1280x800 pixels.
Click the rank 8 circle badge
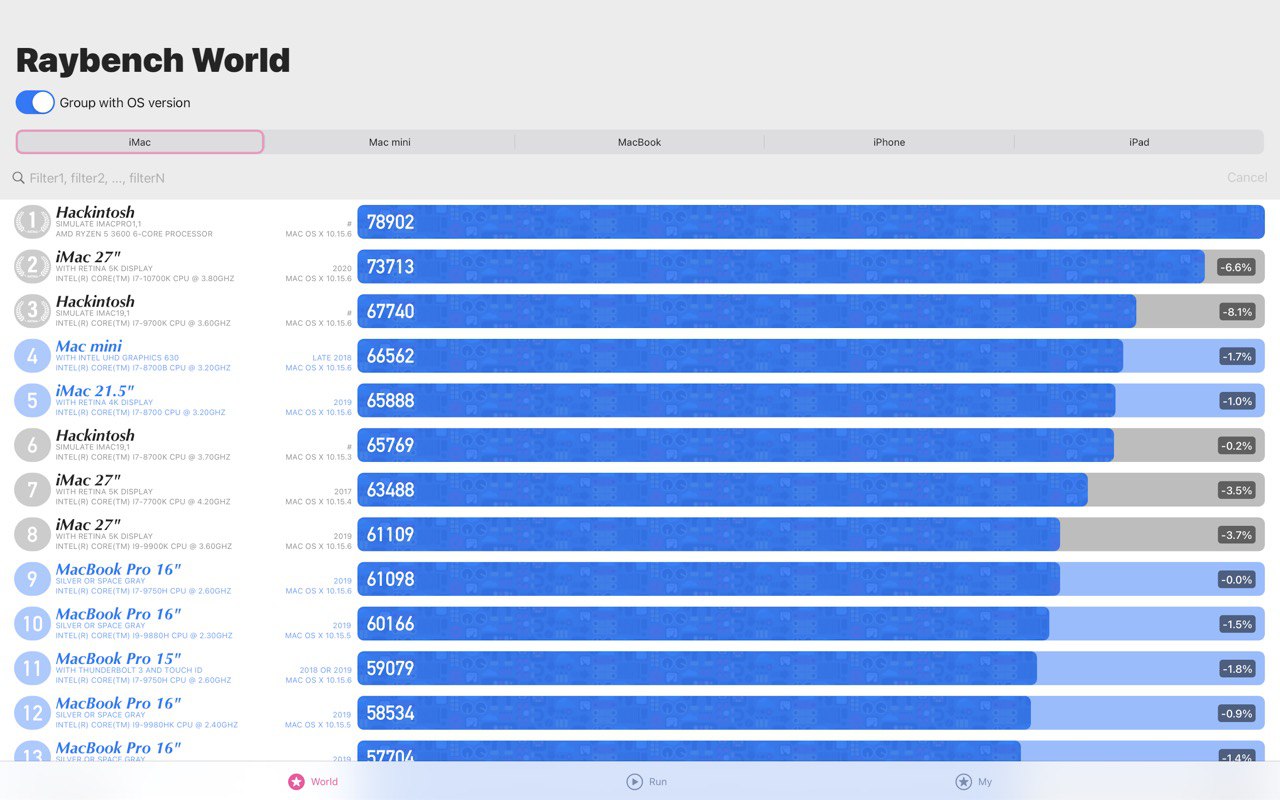click(x=32, y=534)
